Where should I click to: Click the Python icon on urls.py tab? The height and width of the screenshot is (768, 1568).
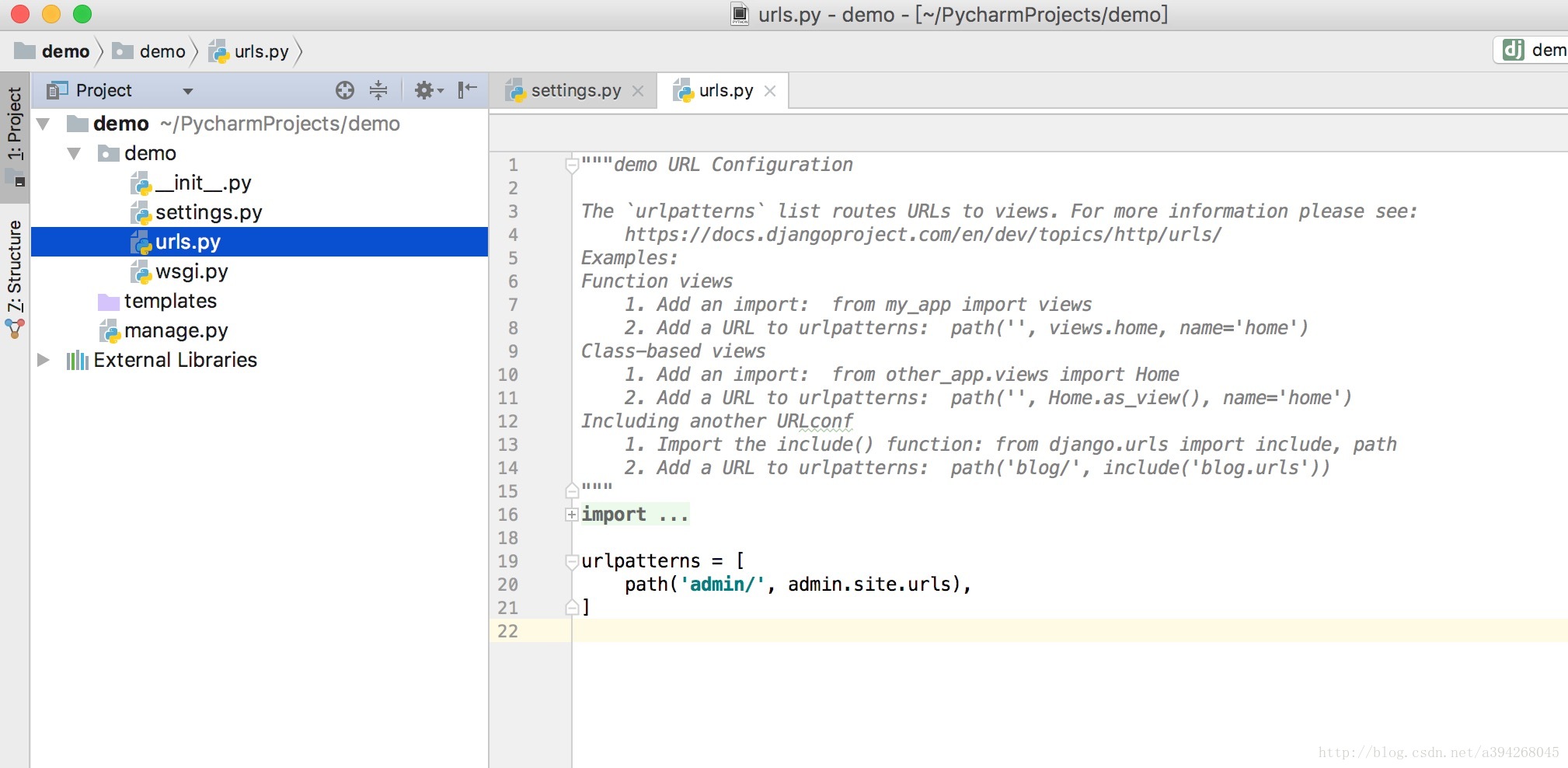682,91
